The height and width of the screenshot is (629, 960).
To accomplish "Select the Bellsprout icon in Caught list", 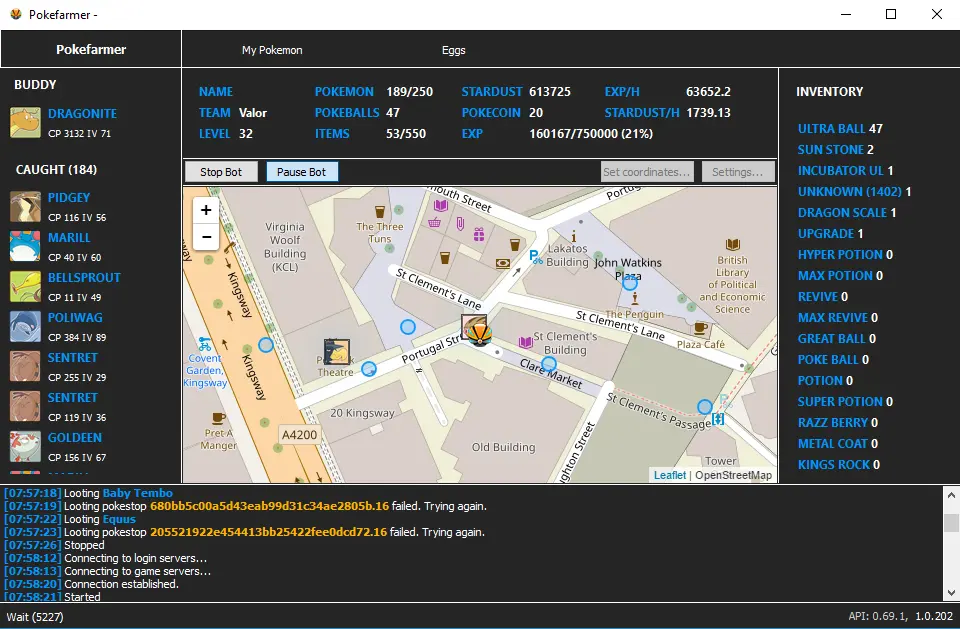I will click(x=25, y=287).
